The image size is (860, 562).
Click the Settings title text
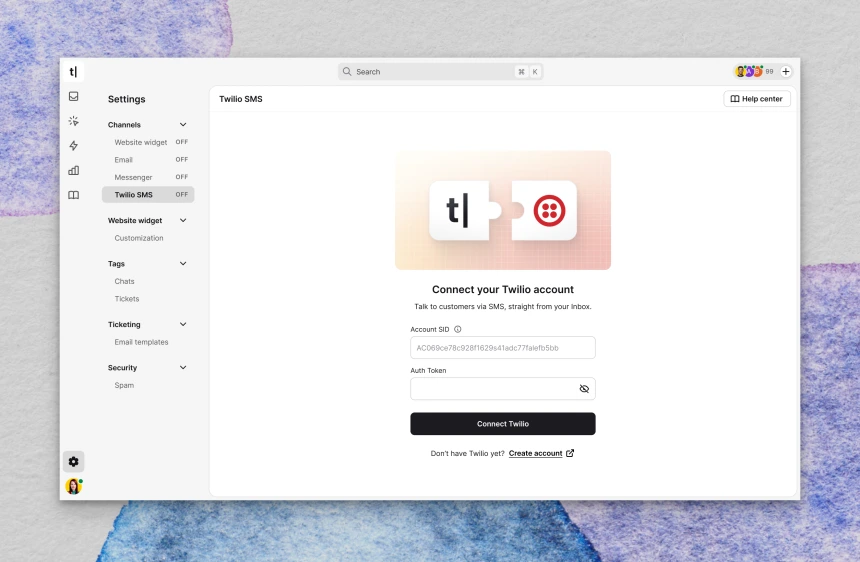127,99
